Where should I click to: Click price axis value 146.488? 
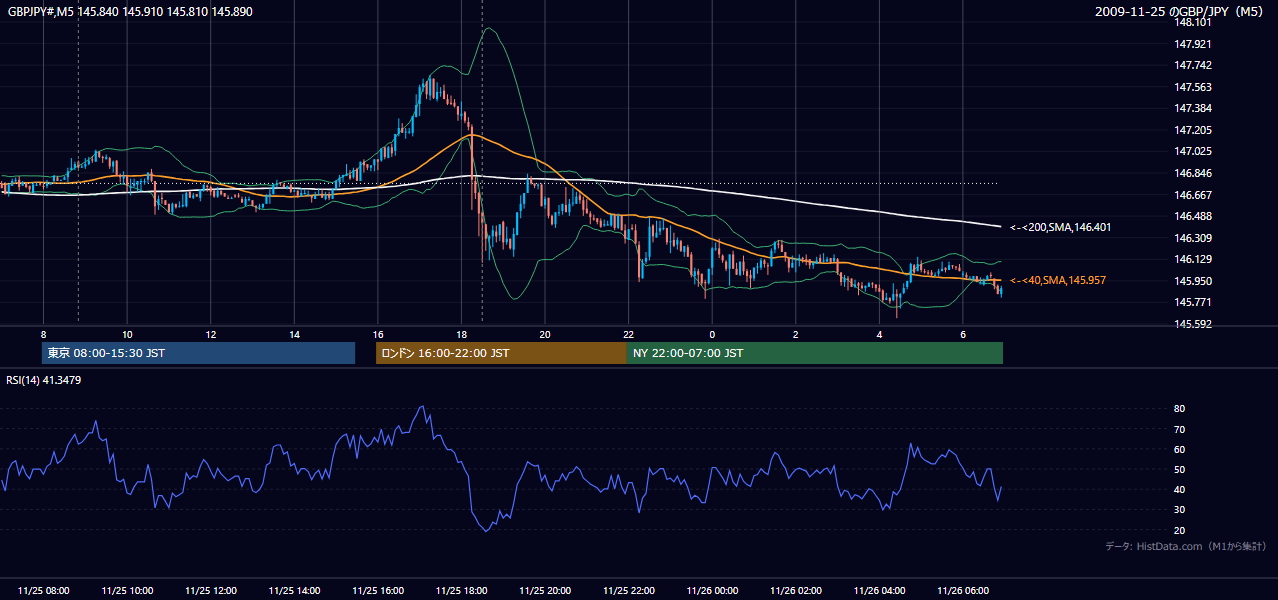1193,216
